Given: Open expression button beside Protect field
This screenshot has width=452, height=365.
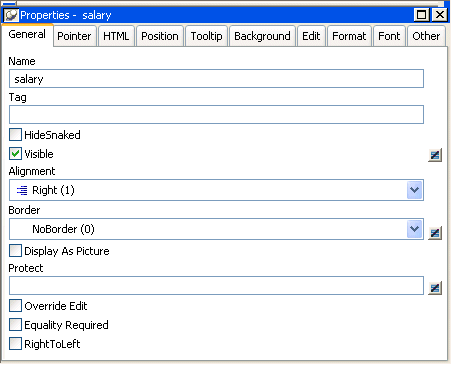Looking at the screenshot, I should pyautogui.click(x=435, y=288).
